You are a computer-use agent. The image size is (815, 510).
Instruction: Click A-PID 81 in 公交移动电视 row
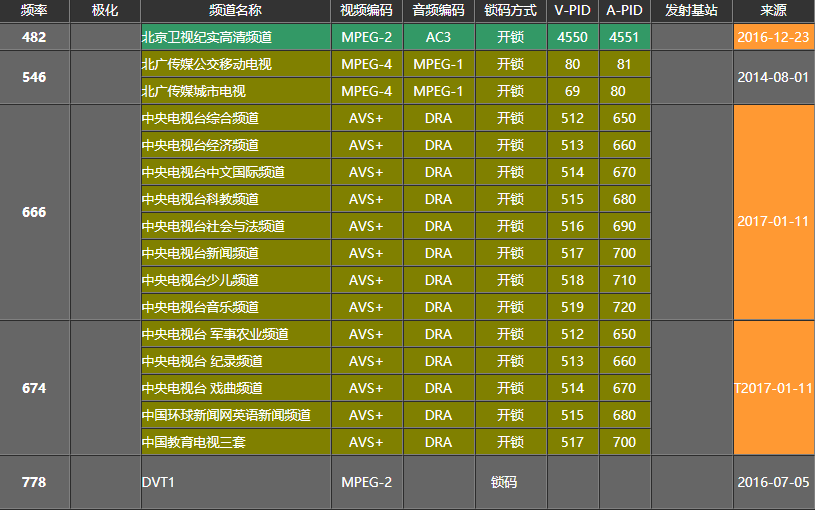click(624, 64)
